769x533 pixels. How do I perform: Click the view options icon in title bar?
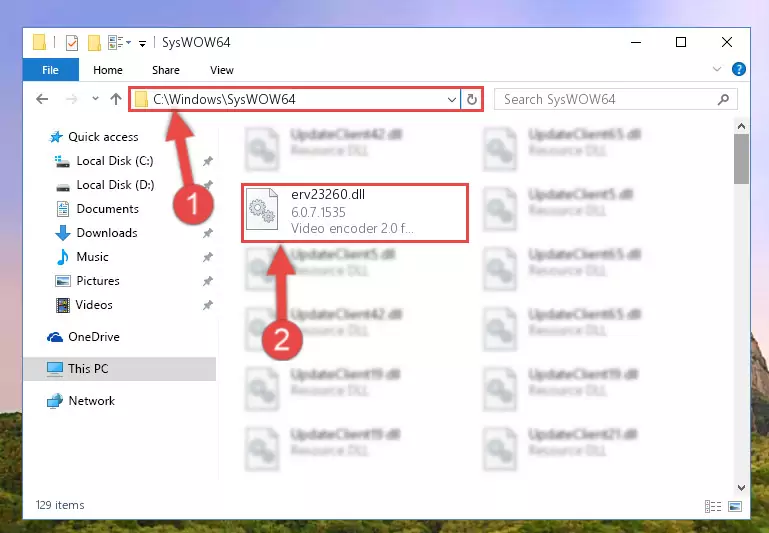click(119, 43)
